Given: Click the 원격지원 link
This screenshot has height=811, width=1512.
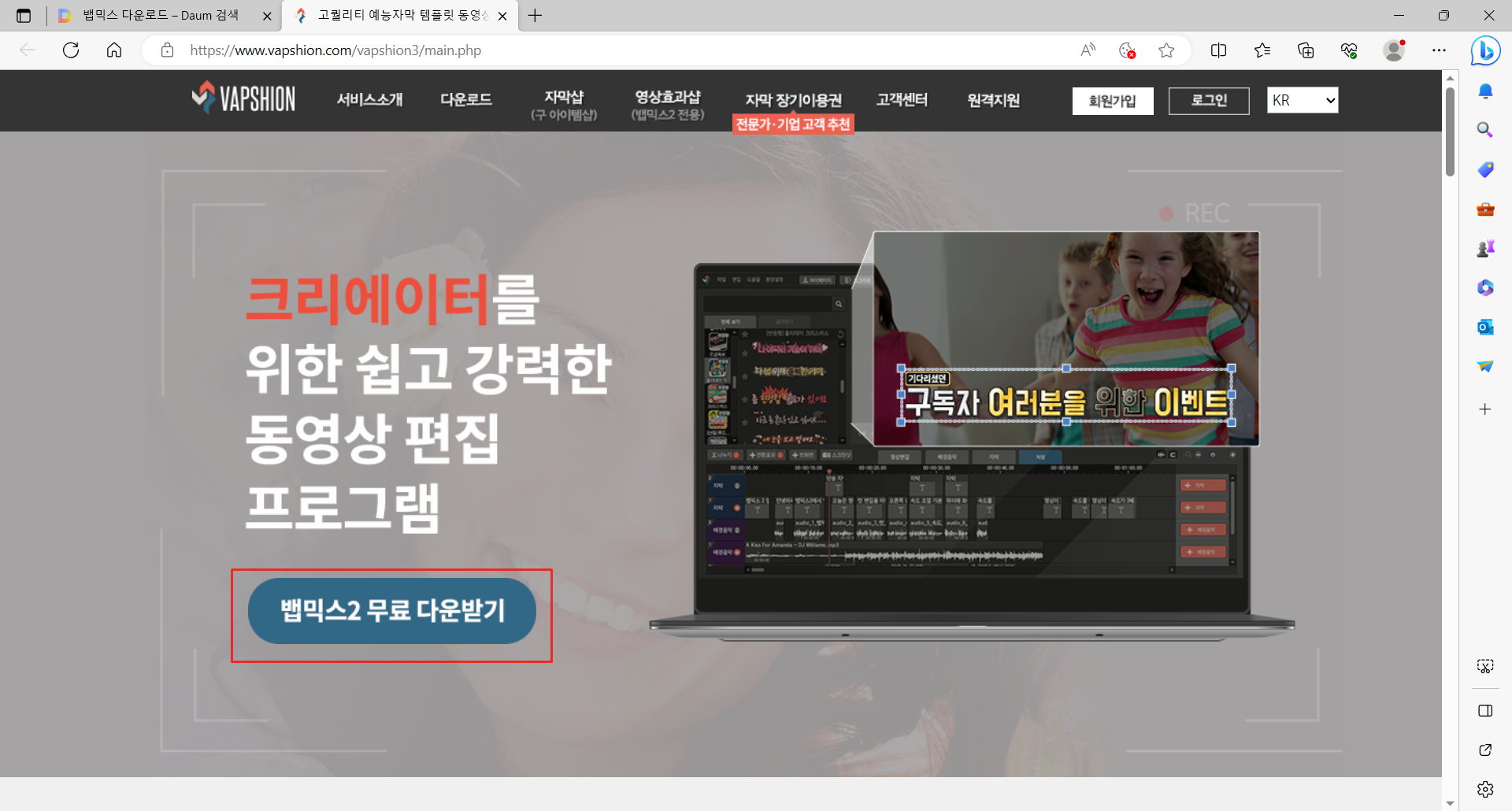Looking at the screenshot, I should (993, 100).
